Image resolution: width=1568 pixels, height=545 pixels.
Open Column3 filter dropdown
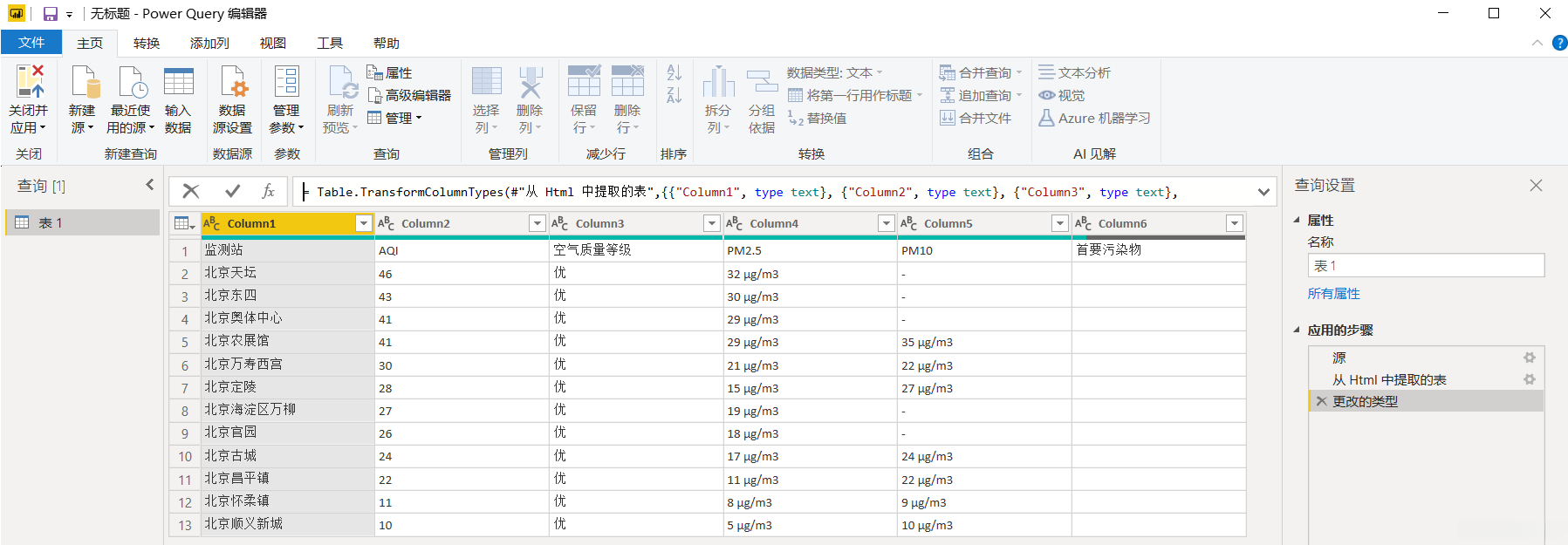click(x=712, y=224)
